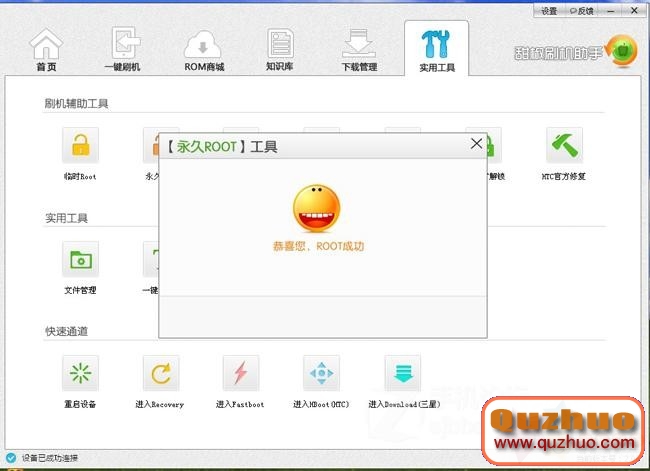The height and width of the screenshot is (471, 650).
Task: Minimize the application window
Action: click(610, 11)
